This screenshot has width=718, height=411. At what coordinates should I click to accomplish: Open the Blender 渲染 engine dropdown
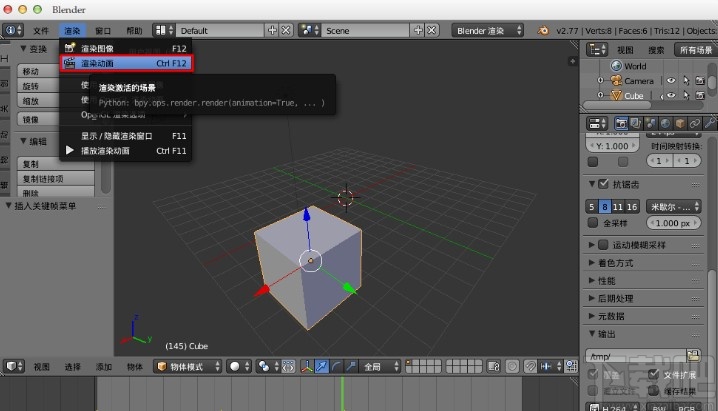[x=487, y=31]
